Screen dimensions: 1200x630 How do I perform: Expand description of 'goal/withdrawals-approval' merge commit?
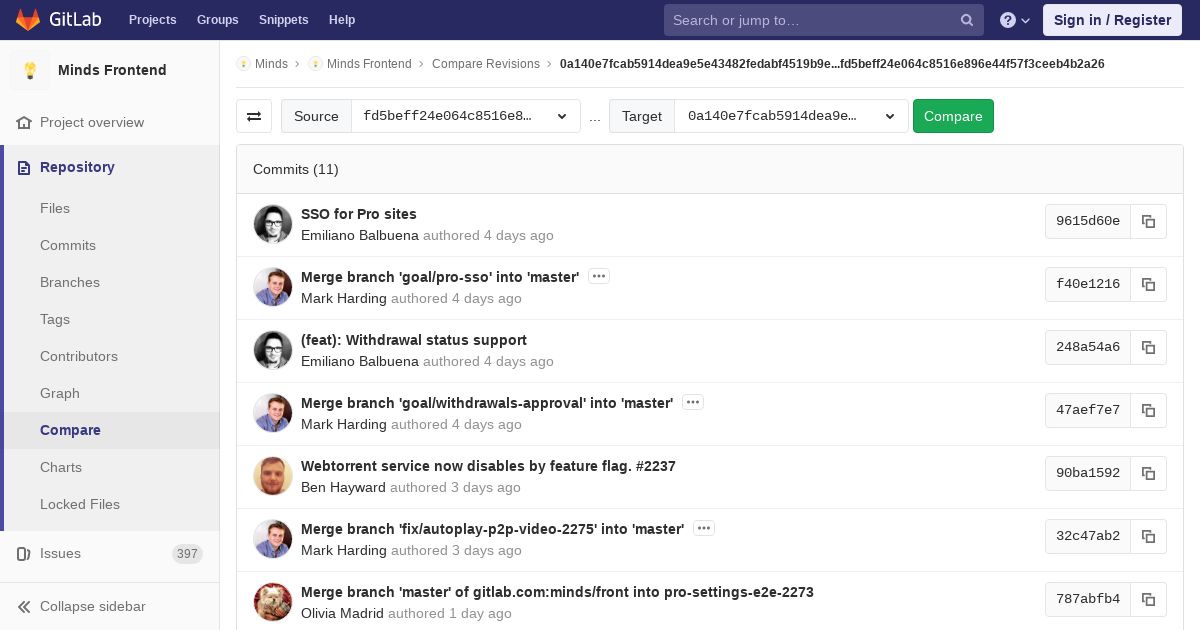click(x=693, y=402)
